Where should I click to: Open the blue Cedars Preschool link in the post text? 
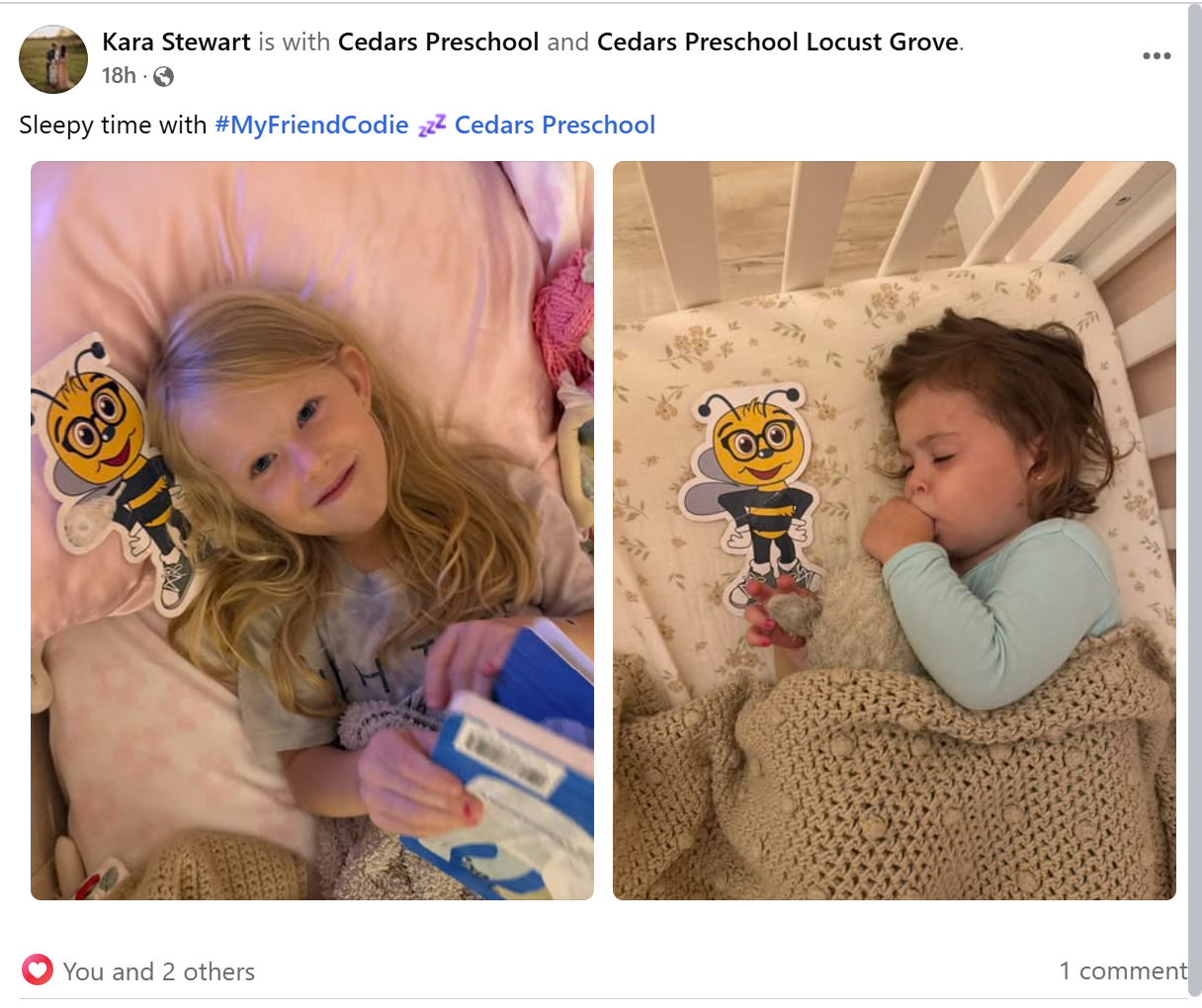point(555,126)
